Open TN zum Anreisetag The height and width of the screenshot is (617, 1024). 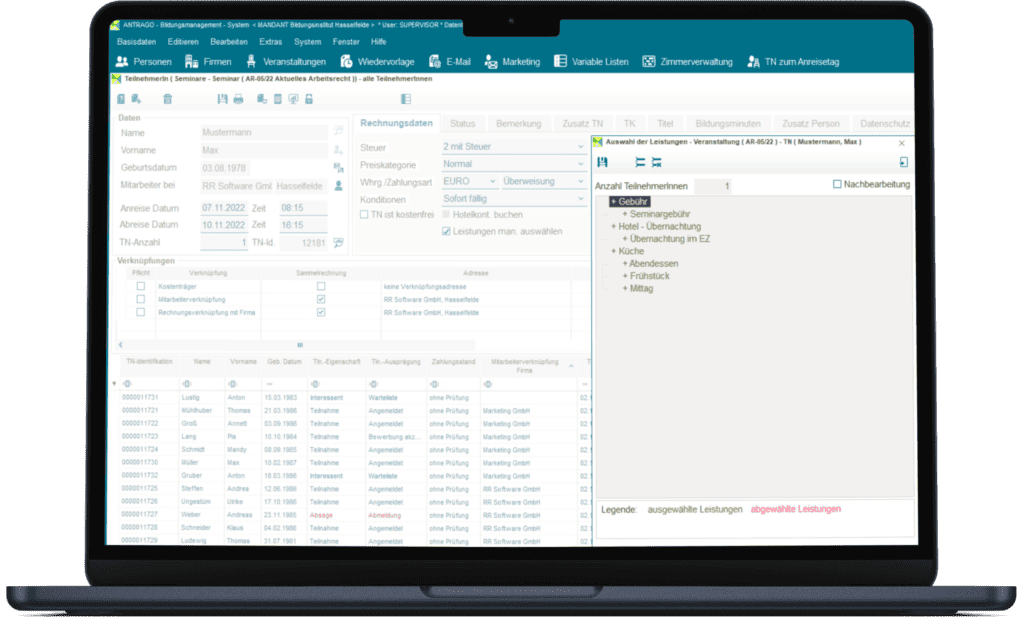793,62
